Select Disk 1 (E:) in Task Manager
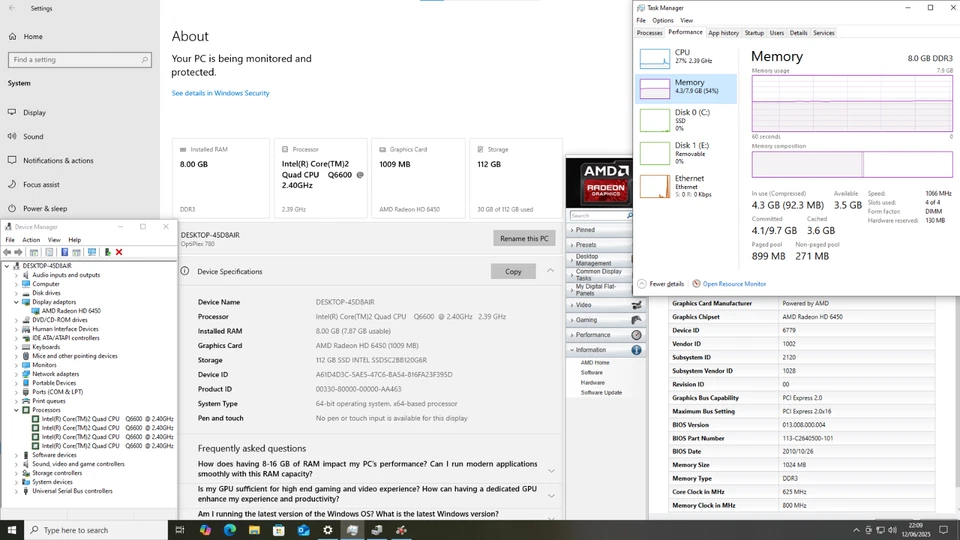 coord(686,153)
